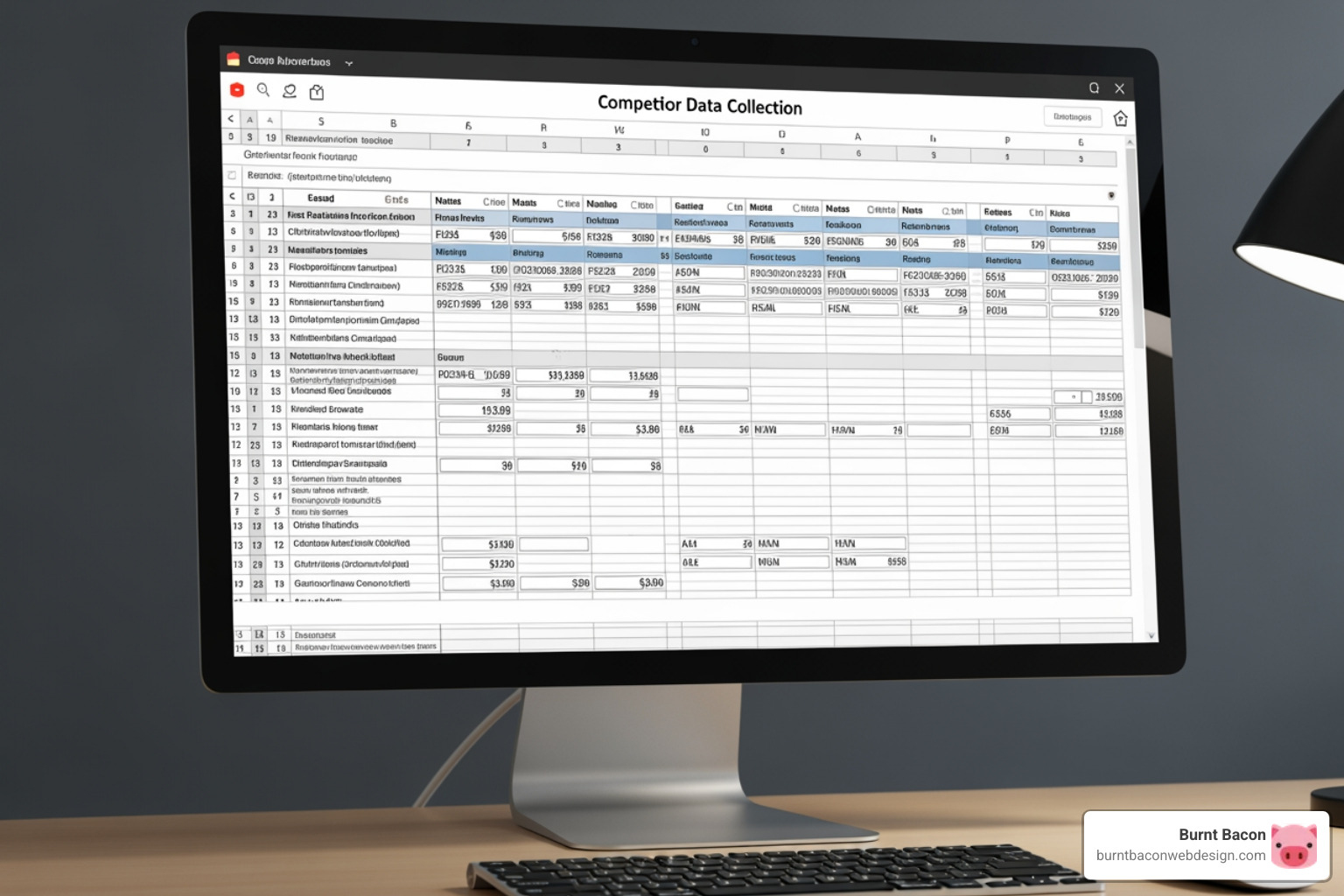The width and height of the screenshot is (1344, 896).
Task: Select the Rottees column heading
Action: point(997,212)
